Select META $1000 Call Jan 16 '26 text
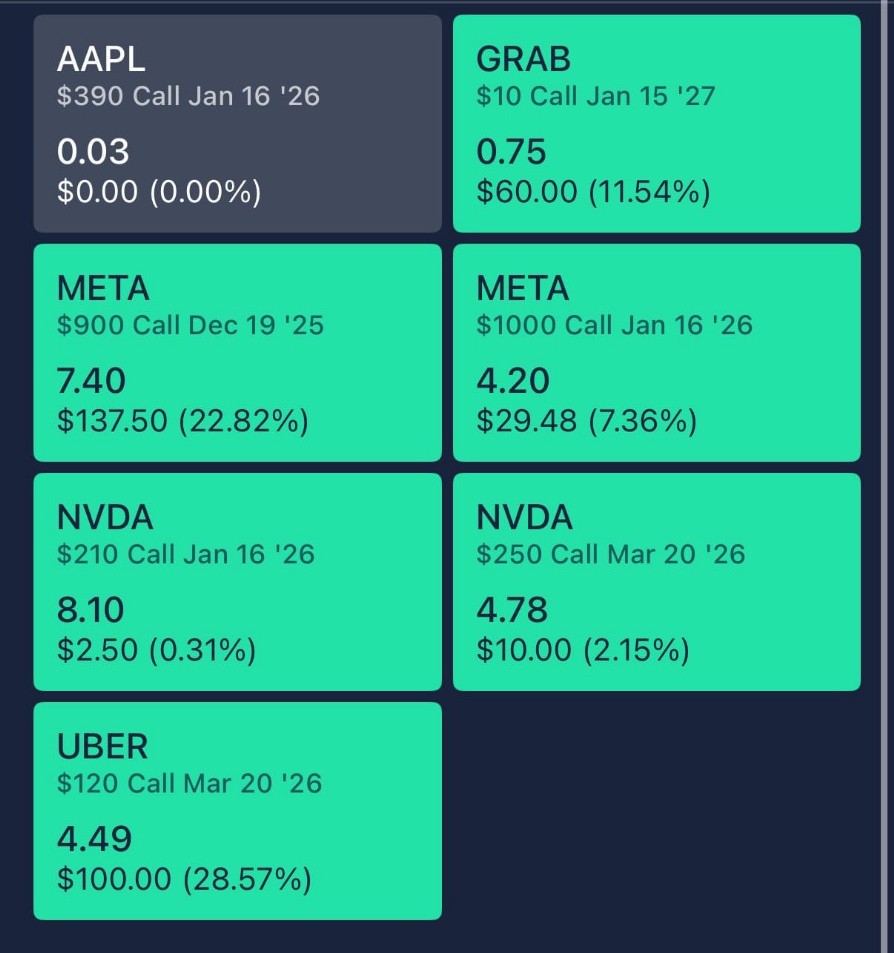Image resolution: width=894 pixels, height=953 pixels. tap(614, 325)
